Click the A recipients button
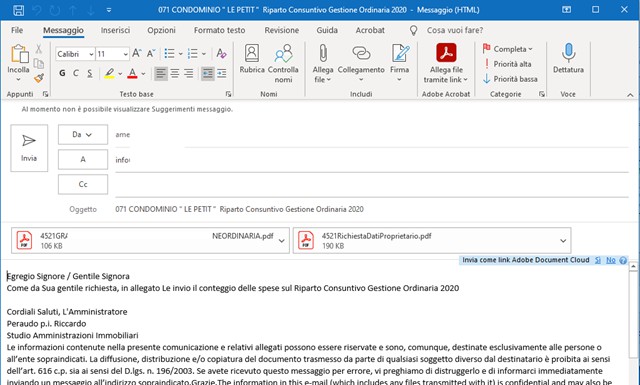 pyautogui.click(x=83, y=159)
